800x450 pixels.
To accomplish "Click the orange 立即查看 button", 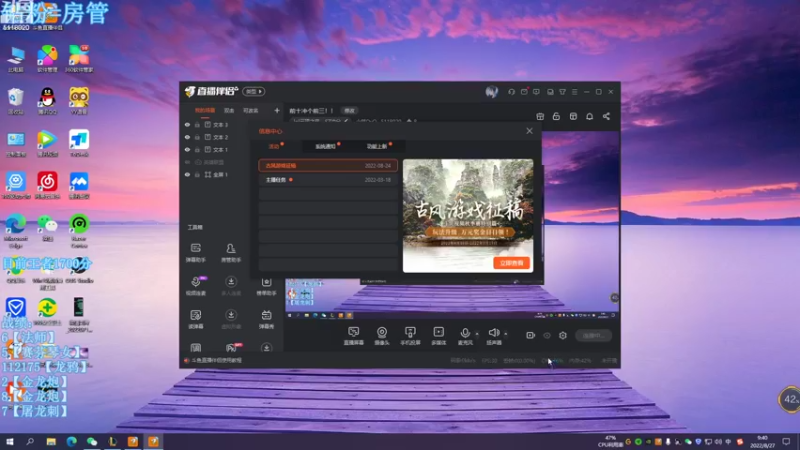I will tap(511, 263).
